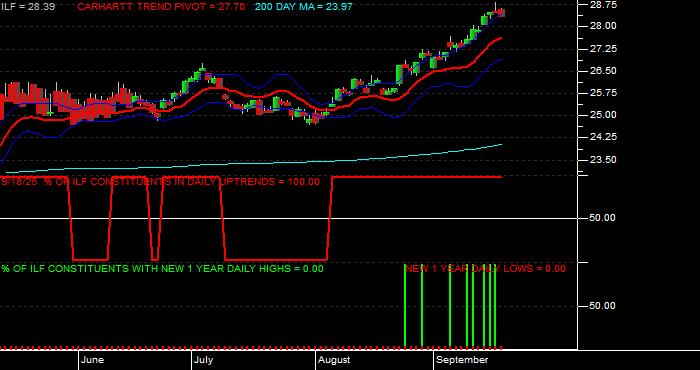Click the September label on time axis
The height and width of the screenshot is (370, 700).
coord(462,360)
